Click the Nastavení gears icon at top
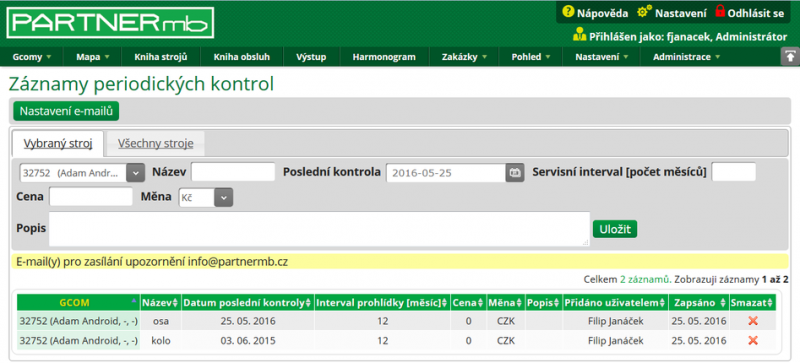The image size is (800, 363). coord(645,12)
